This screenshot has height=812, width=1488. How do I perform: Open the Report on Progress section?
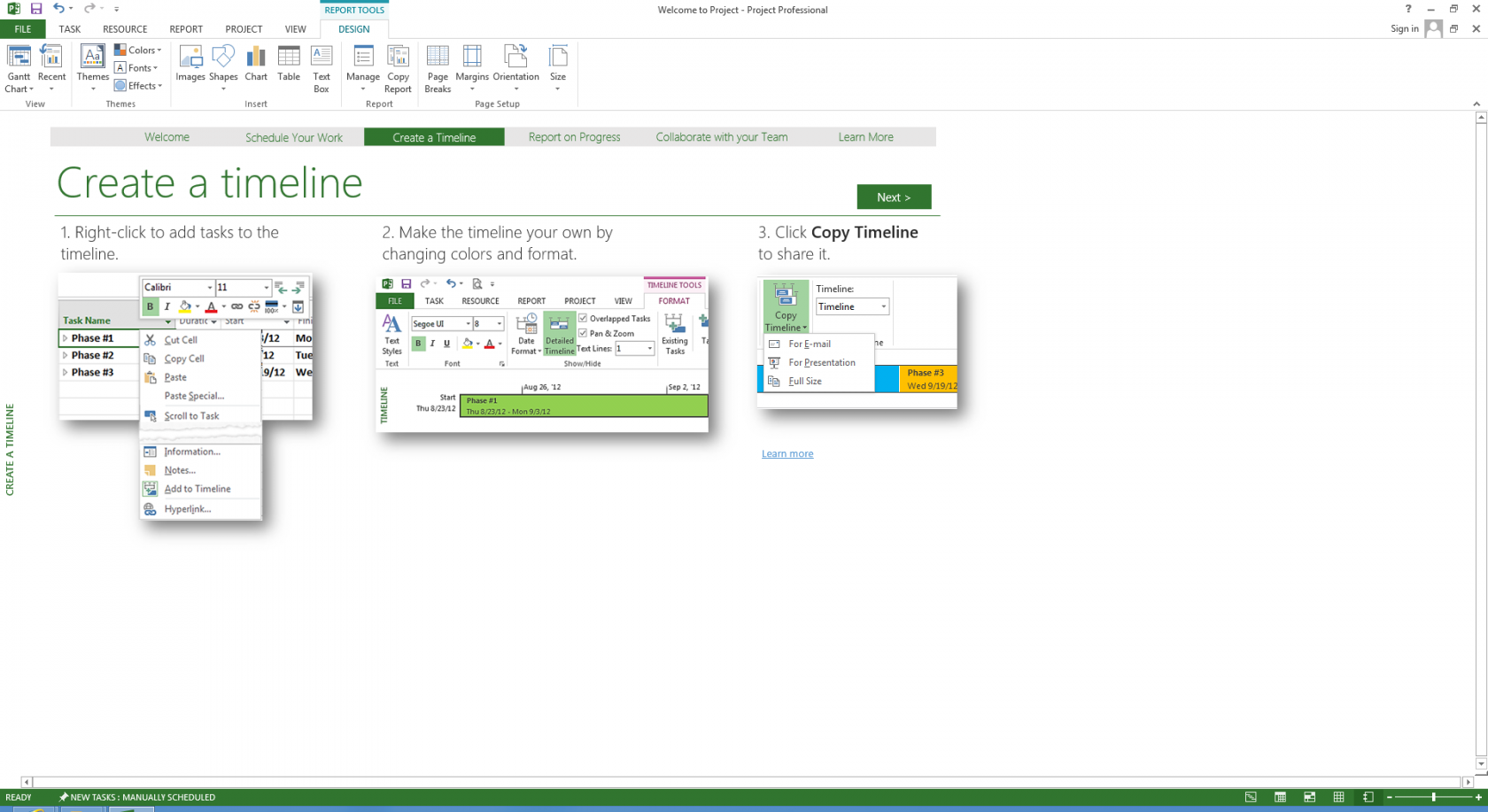(574, 136)
